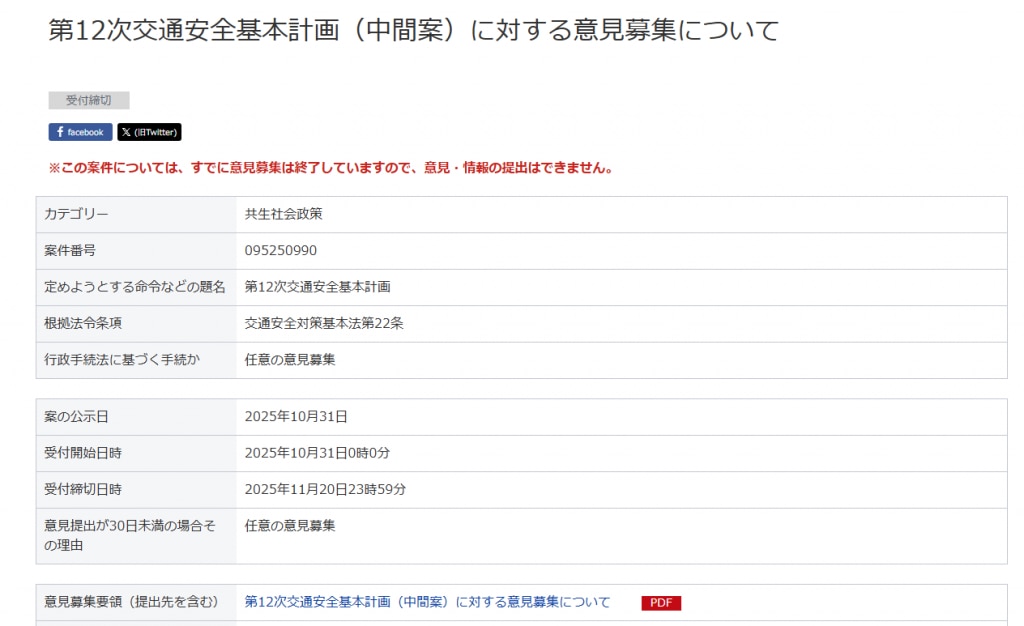The width and height of the screenshot is (1024, 626).
Task: Click the 交通安全対策基本法第22条 cell
Action: 324,323
